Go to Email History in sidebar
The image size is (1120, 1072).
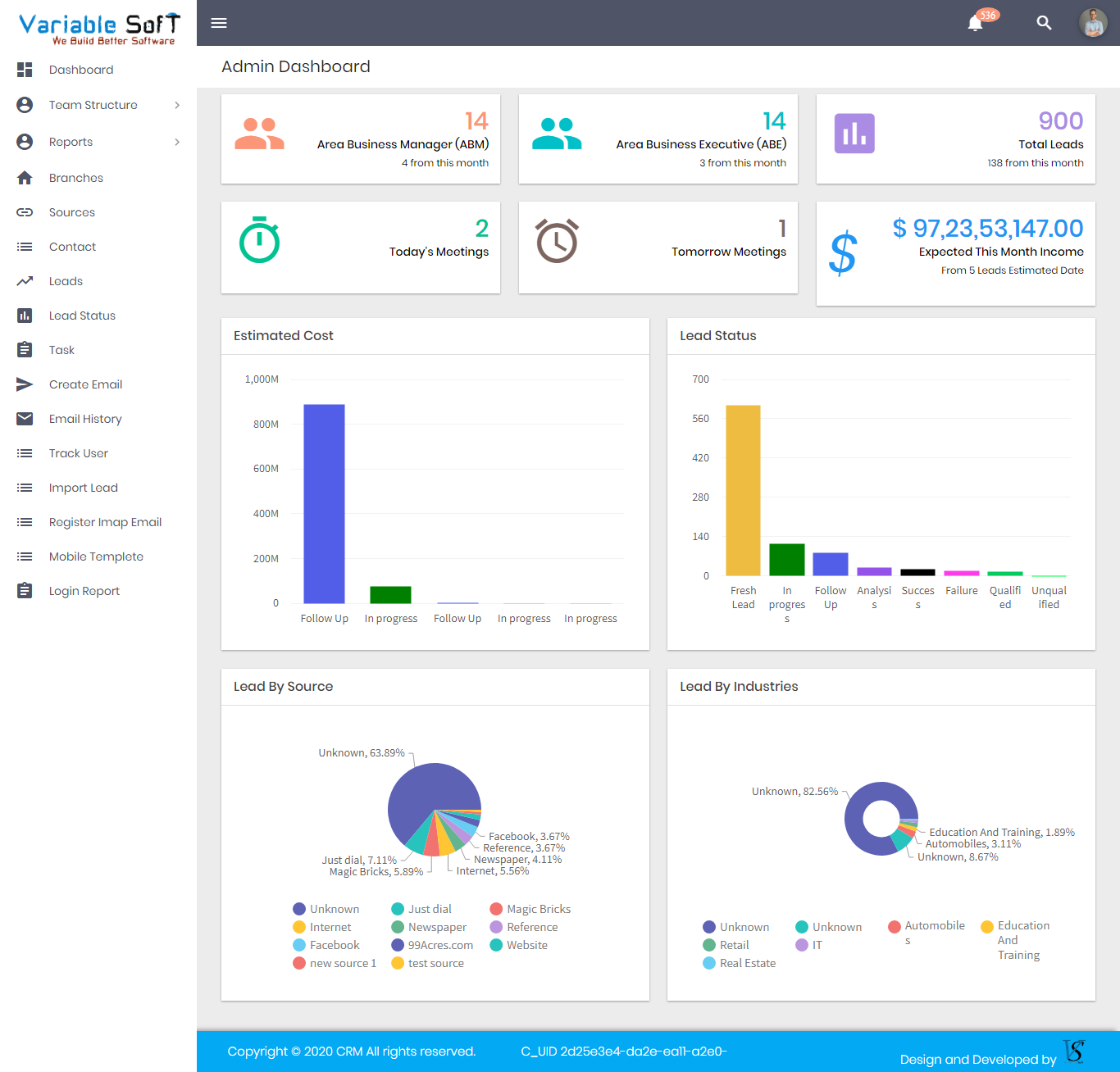85,419
